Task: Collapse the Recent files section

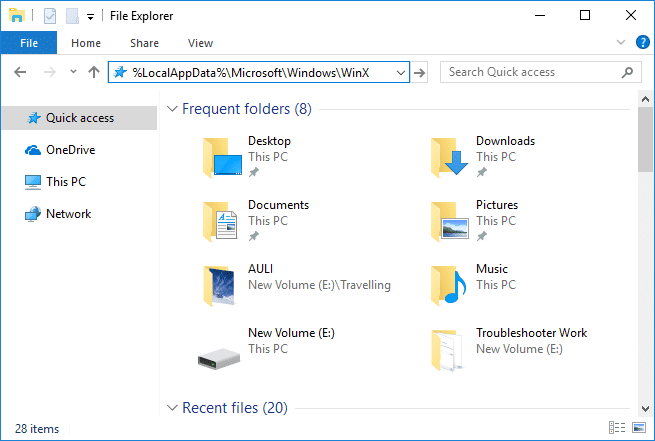Action: tap(172, 408)
